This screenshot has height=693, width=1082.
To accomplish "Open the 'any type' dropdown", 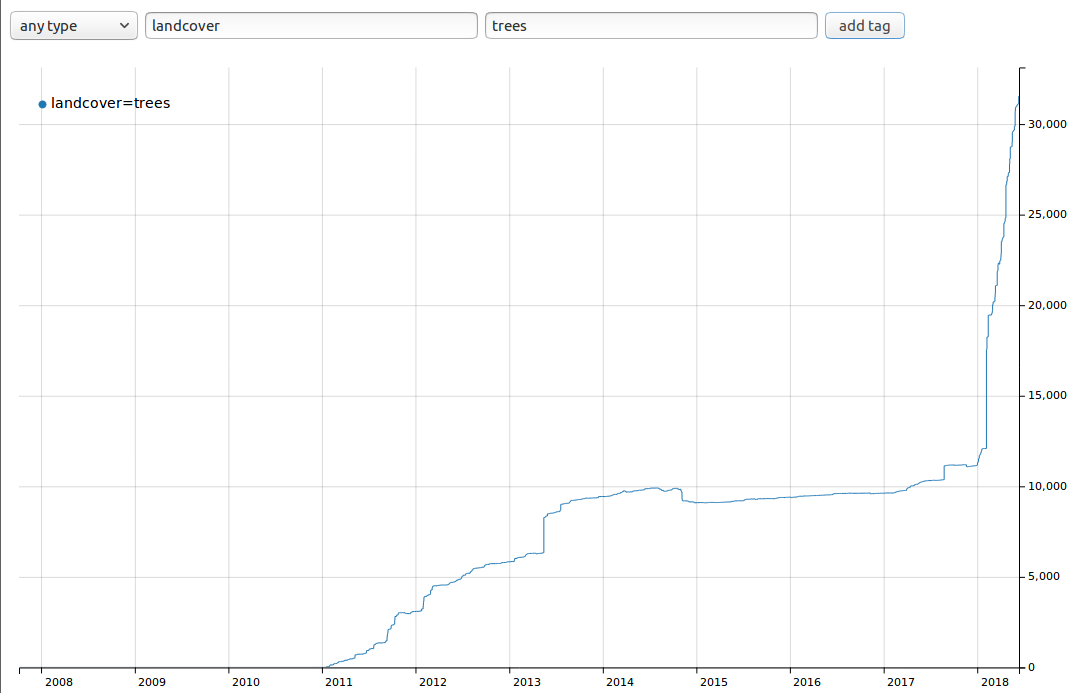I will pos(74,26).
